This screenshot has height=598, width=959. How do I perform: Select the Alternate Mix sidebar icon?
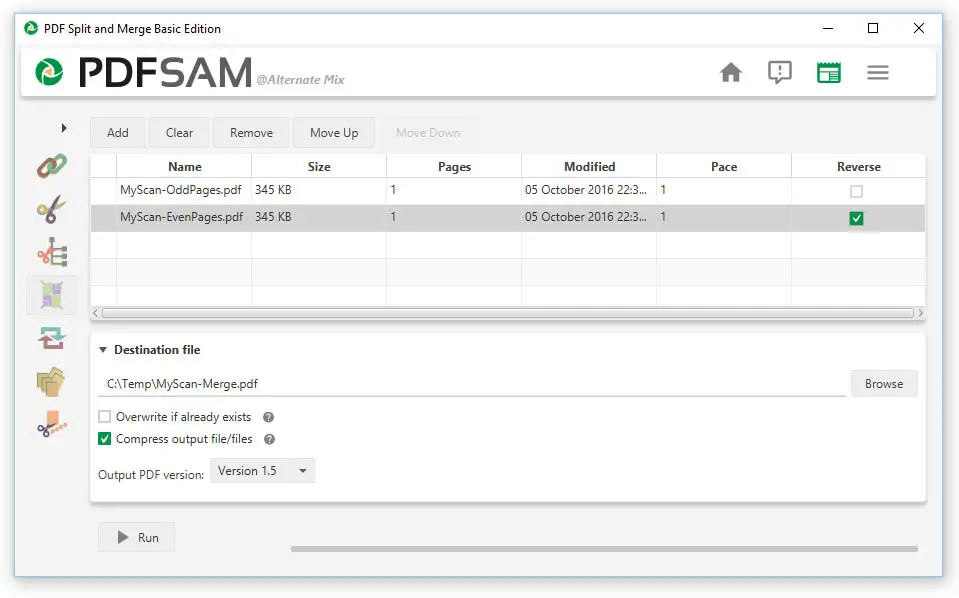pyautogui.click(x=52, y=295)
